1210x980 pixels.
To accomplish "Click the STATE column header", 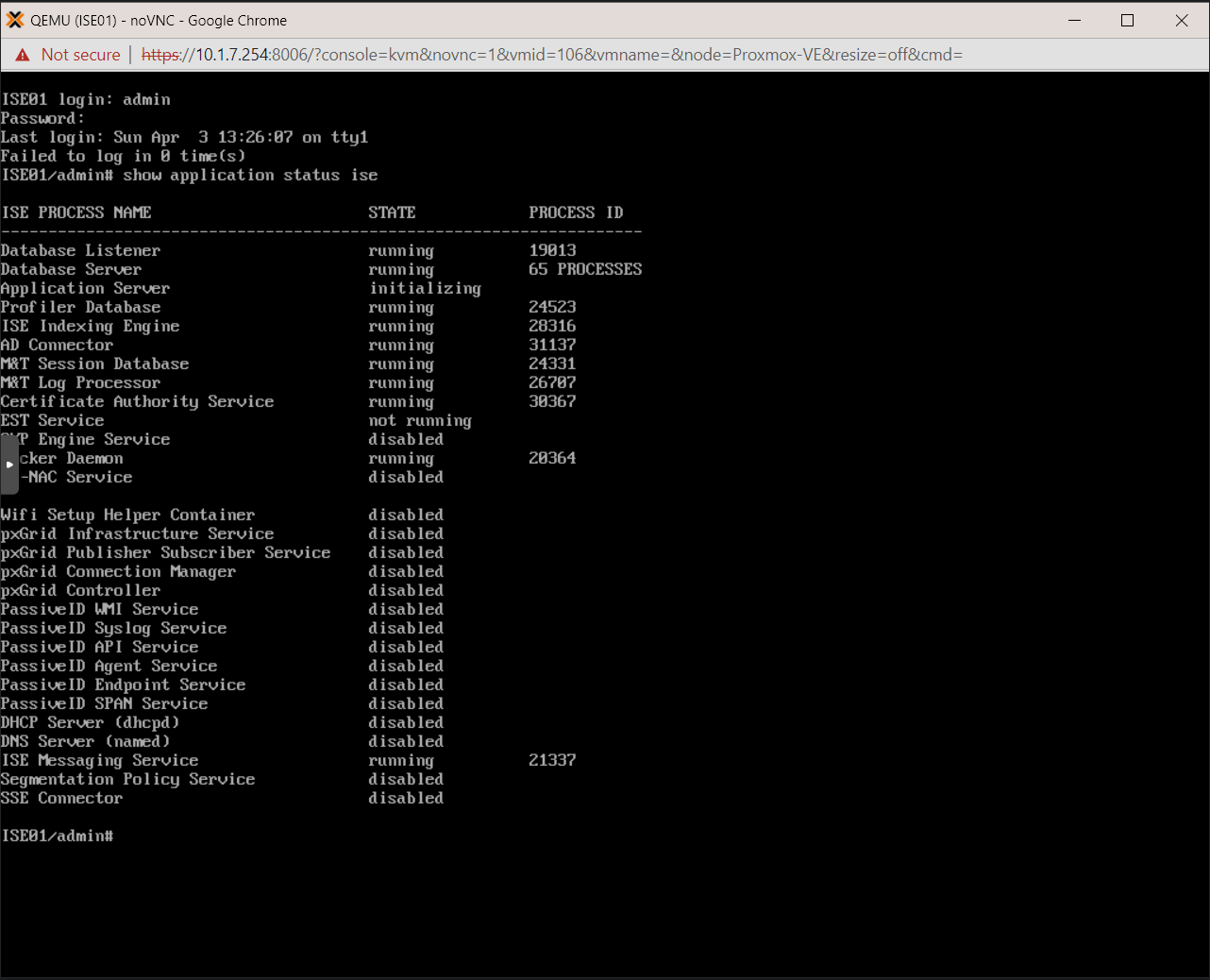I will [x=392, y=212].
